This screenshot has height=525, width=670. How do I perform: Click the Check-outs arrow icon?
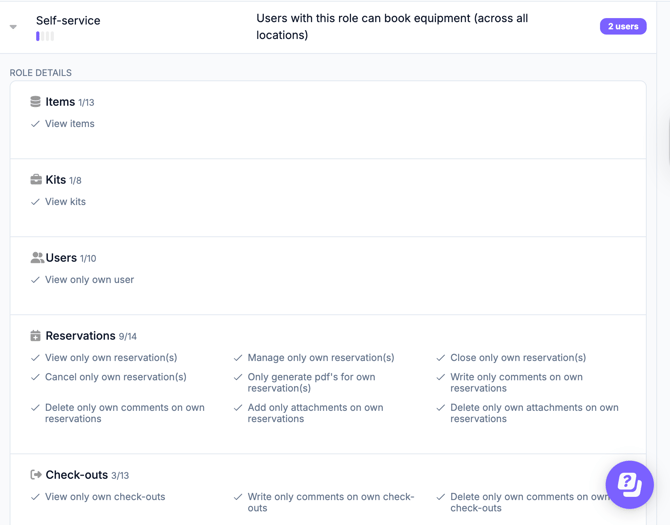point(36,475)
